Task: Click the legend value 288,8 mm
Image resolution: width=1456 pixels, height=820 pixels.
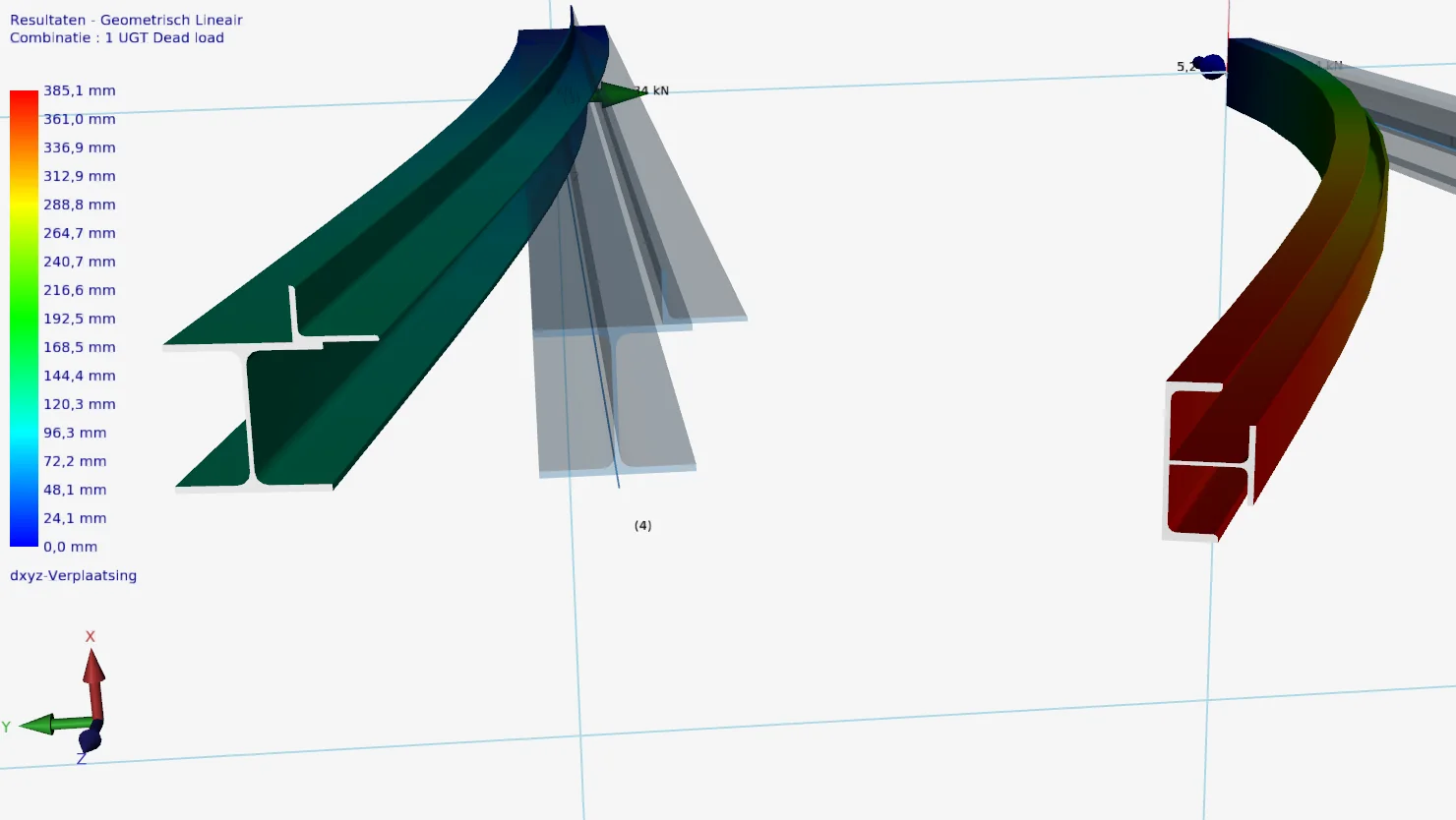Action: [x=80, y=205]
